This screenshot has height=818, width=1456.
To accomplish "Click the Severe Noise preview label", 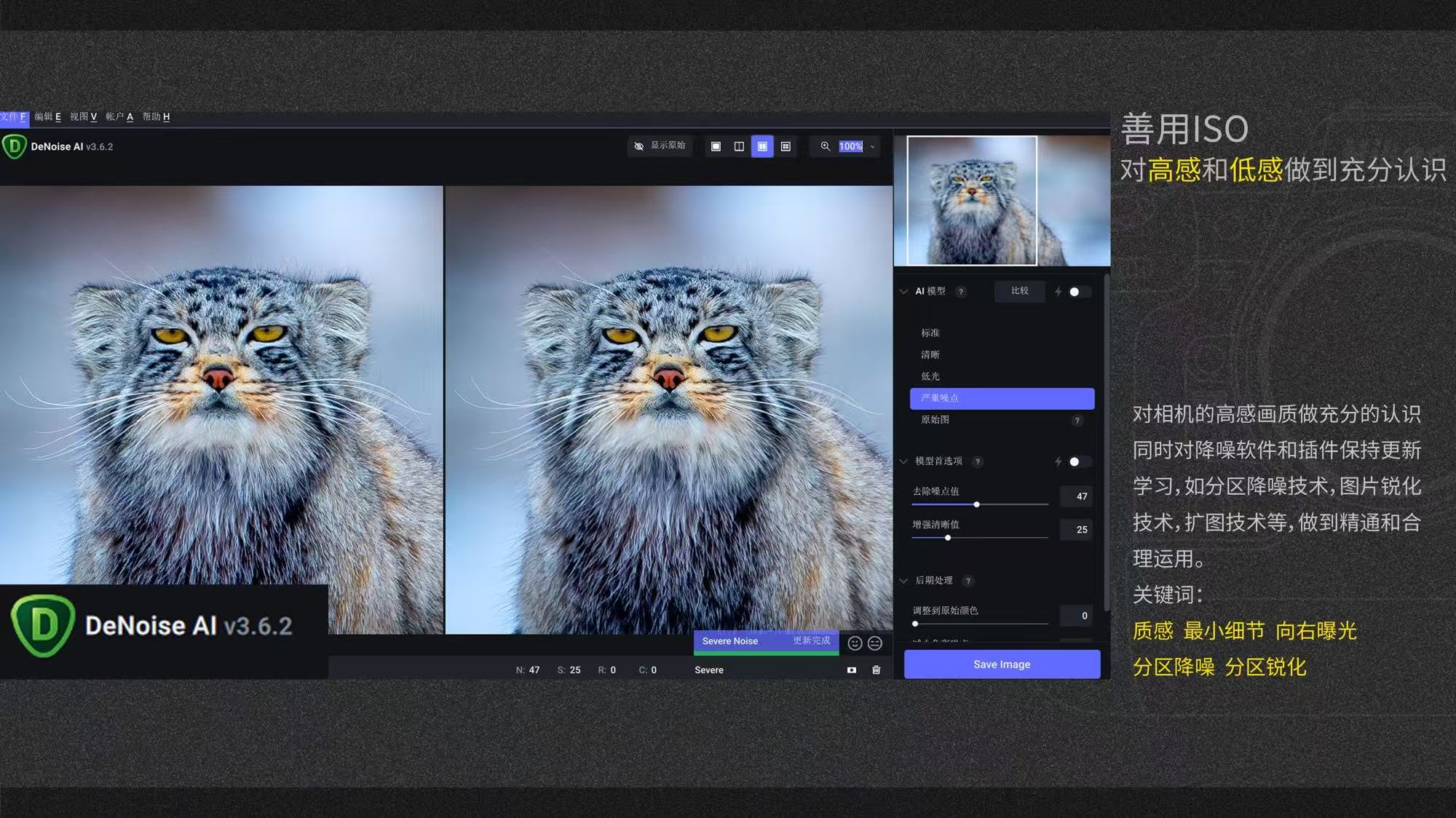I will click(730, 641).
